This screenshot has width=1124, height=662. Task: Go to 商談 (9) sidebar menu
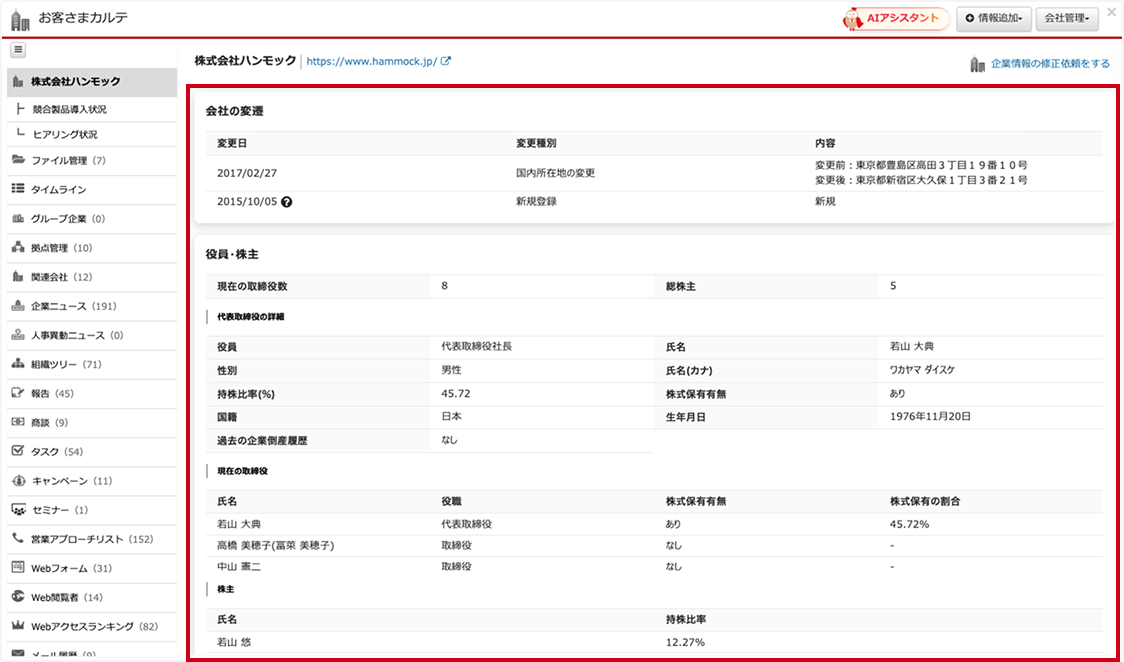49,422
